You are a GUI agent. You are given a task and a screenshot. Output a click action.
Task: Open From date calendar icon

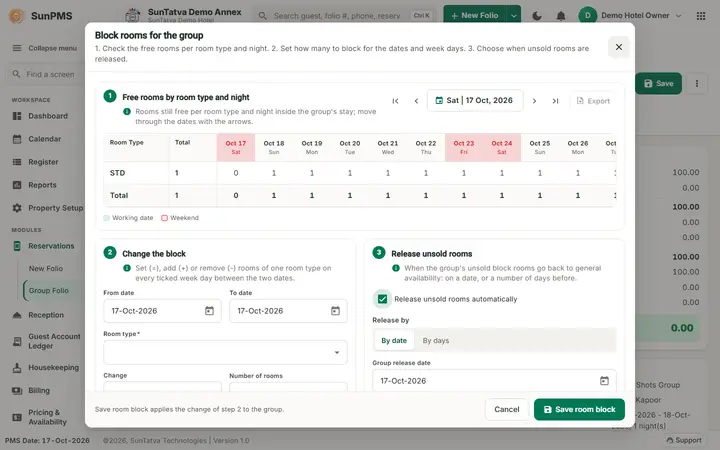209,311
